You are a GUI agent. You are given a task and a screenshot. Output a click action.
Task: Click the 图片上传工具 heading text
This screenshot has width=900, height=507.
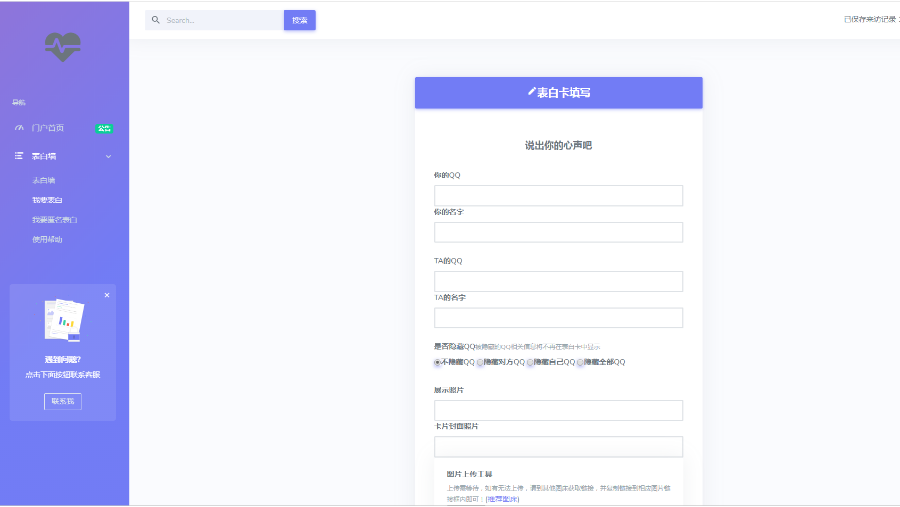(470, 474)
